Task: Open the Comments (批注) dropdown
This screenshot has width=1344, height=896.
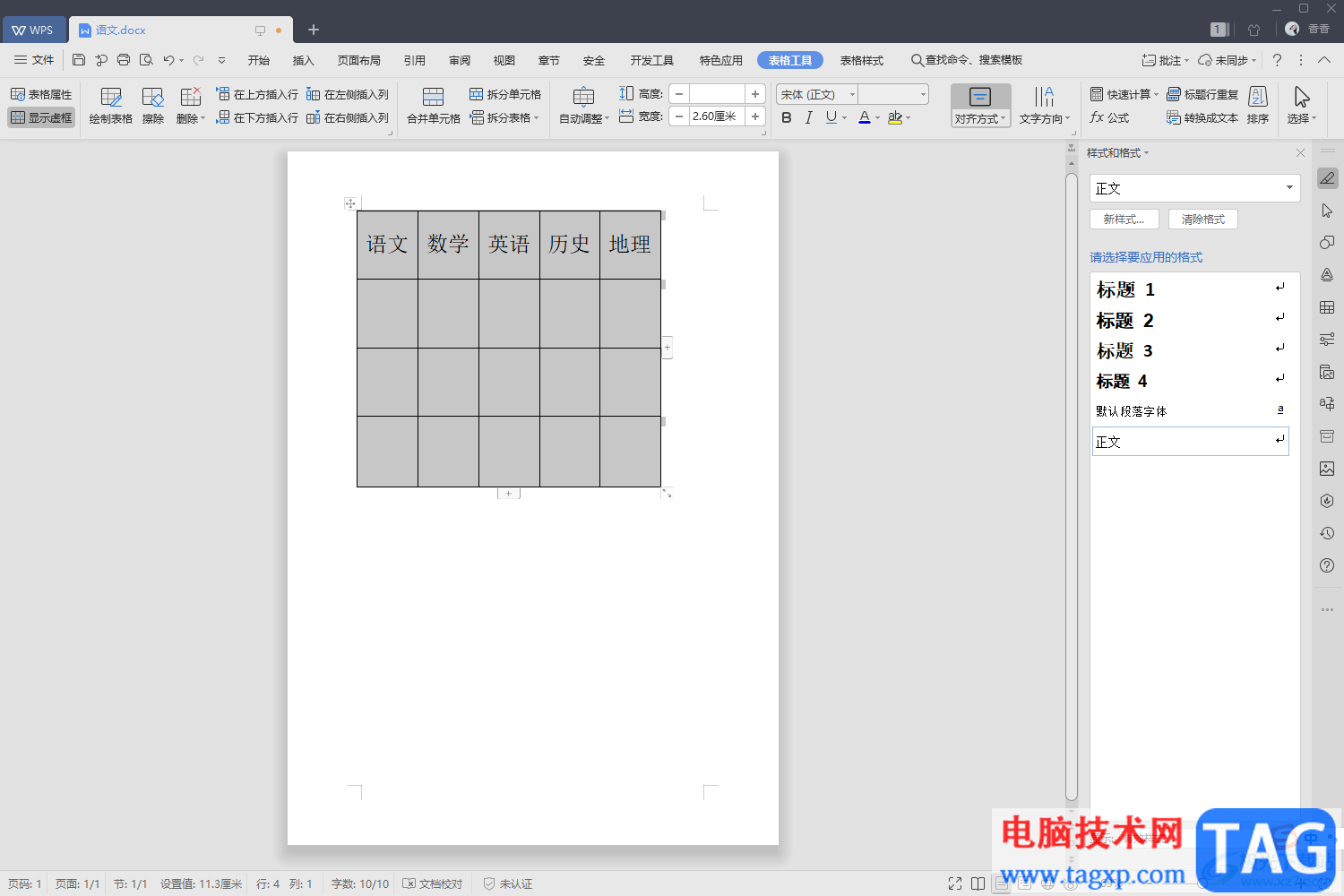Action: [x=1165, y=60]
